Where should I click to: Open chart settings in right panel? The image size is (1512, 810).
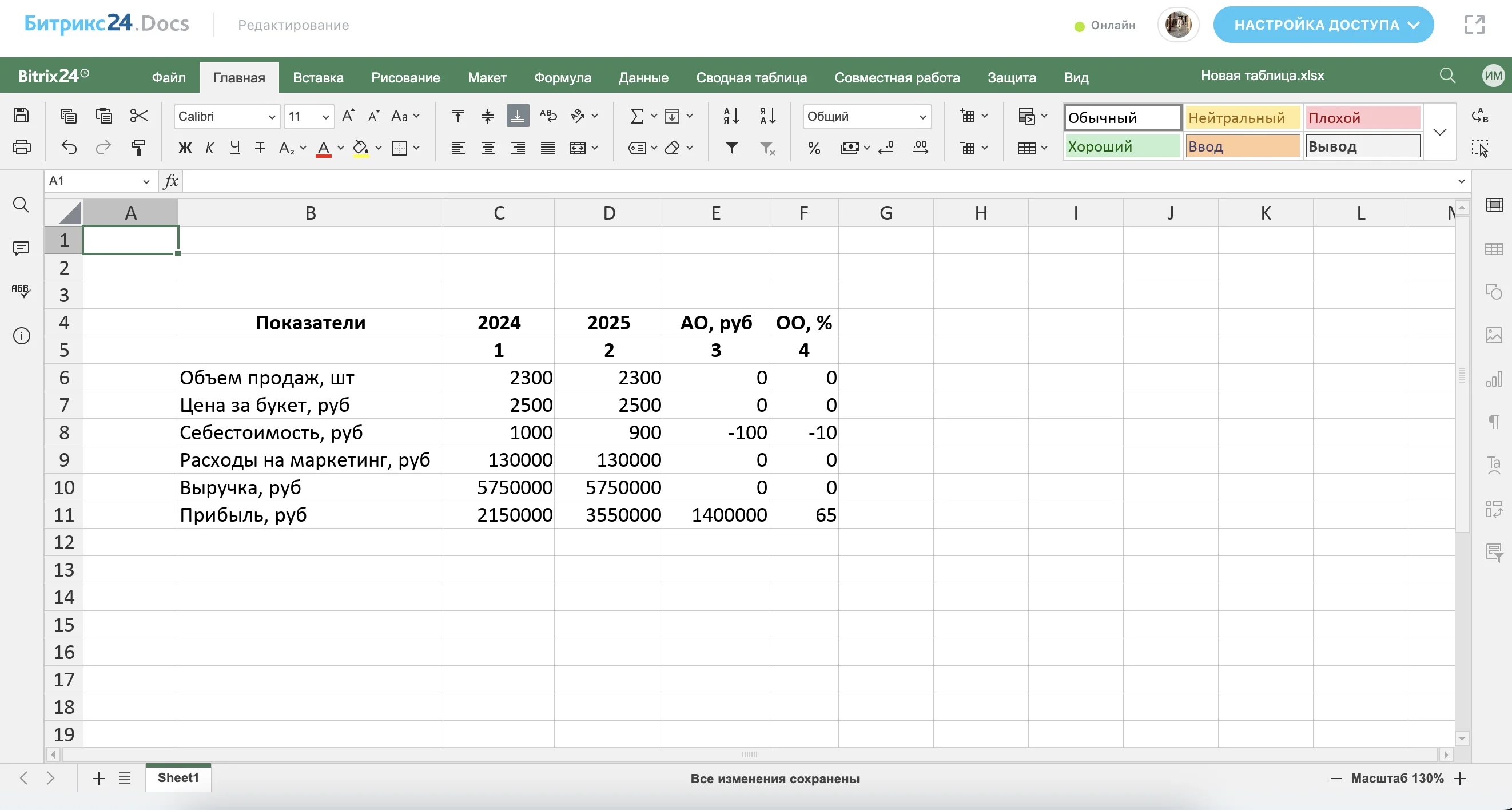(x=1494, y=379)
